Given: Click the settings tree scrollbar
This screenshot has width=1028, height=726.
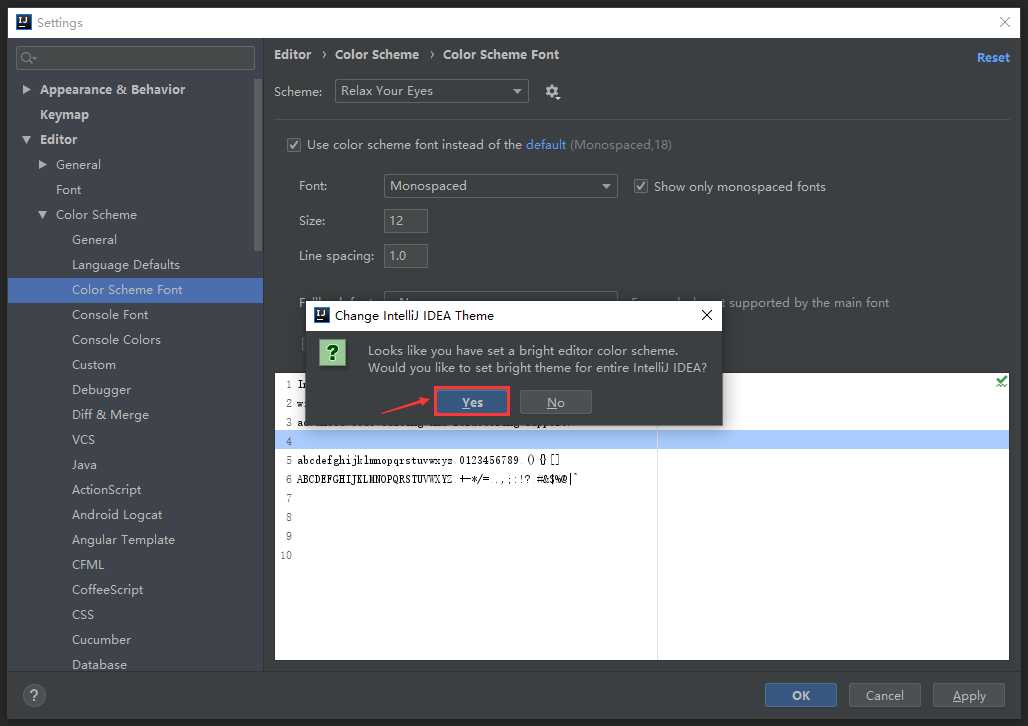Looking at the screenshot, I should pyautogui.click(x=258, y=164).
